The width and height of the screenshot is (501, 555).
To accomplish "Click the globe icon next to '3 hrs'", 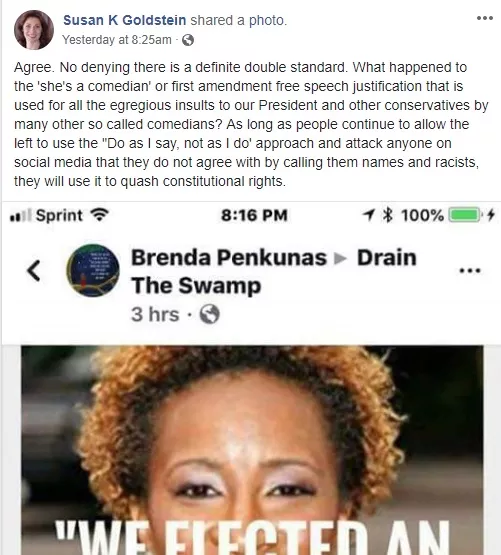I will [x=210, y=314].
